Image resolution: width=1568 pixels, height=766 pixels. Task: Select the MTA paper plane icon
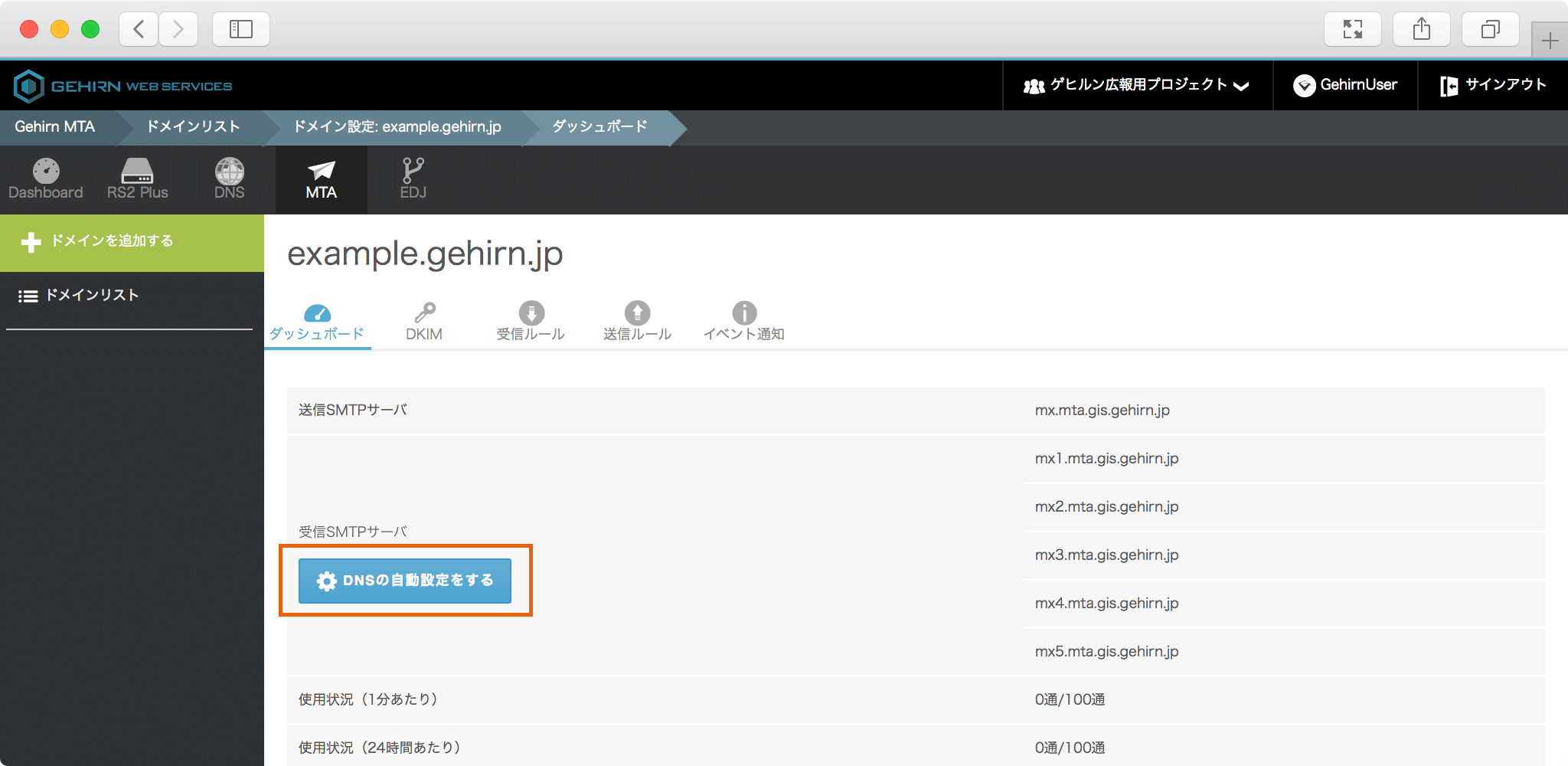(x=322, y=179)
